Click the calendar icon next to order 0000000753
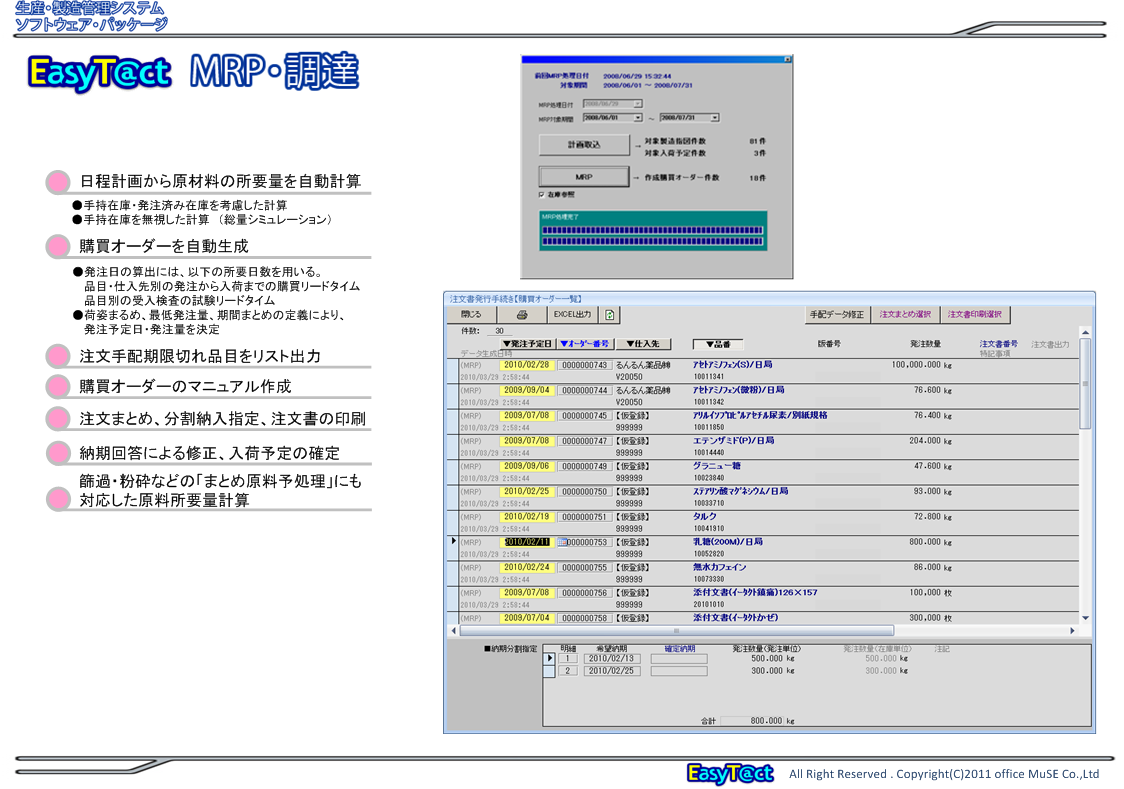Viewport: 1124px width, 789px height. click(x=562, y=542)
